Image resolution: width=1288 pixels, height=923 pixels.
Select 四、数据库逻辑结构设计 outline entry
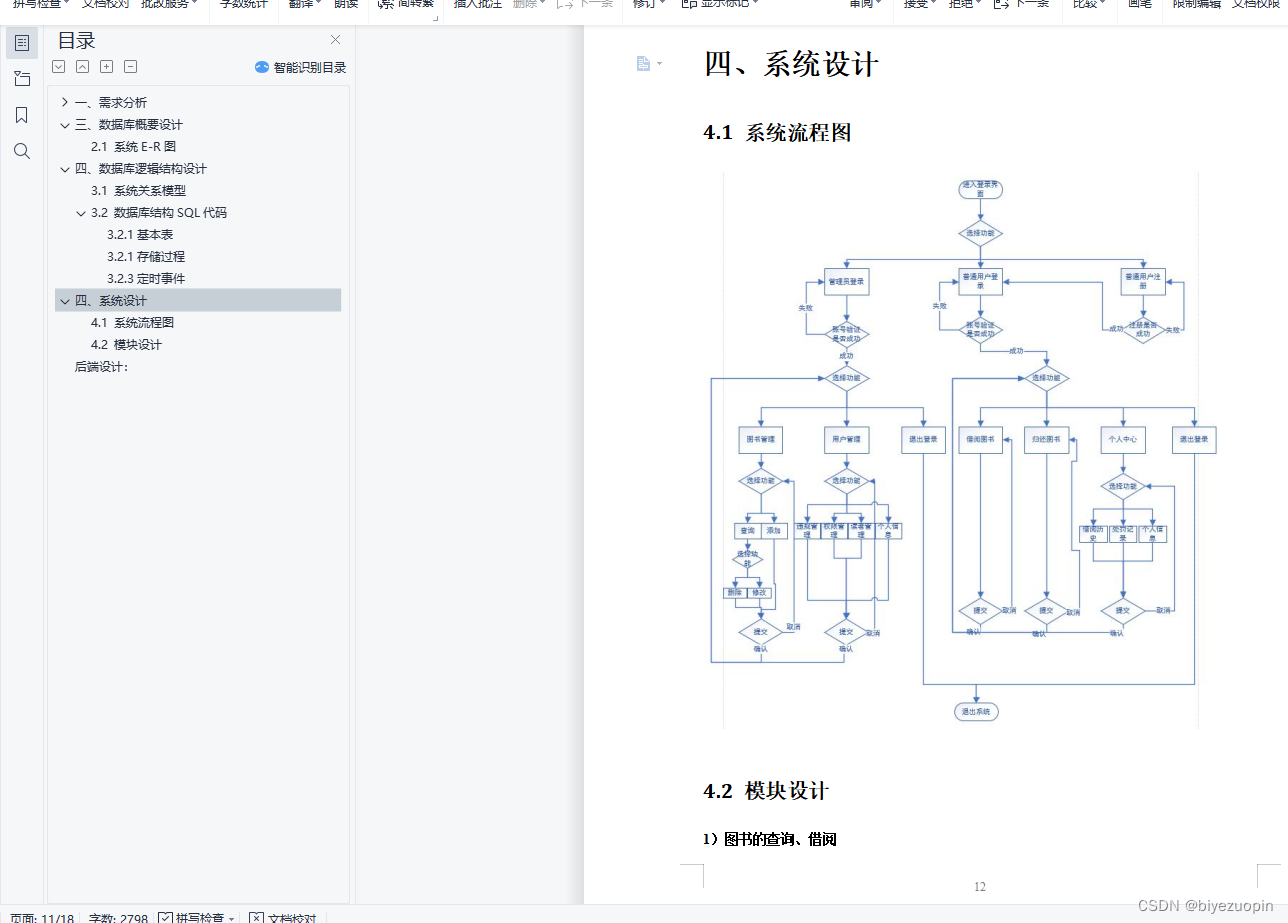coord(141,168)
